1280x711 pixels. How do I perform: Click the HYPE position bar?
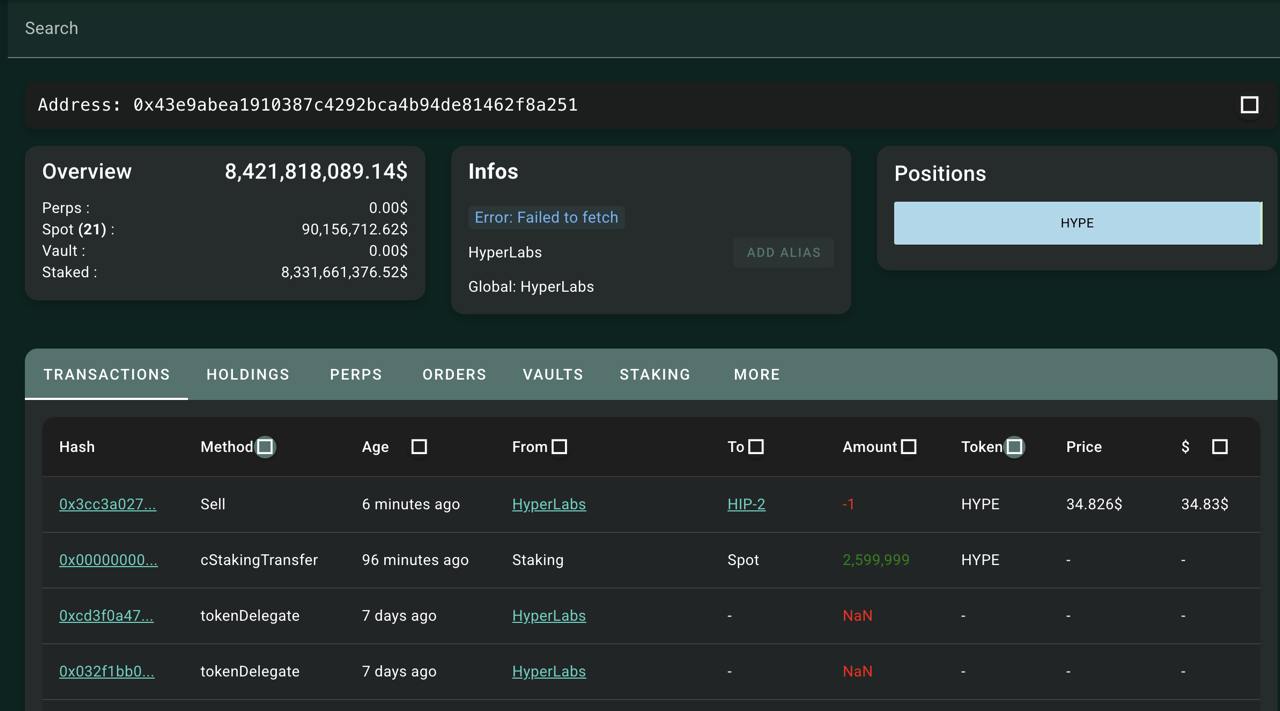1077,223
